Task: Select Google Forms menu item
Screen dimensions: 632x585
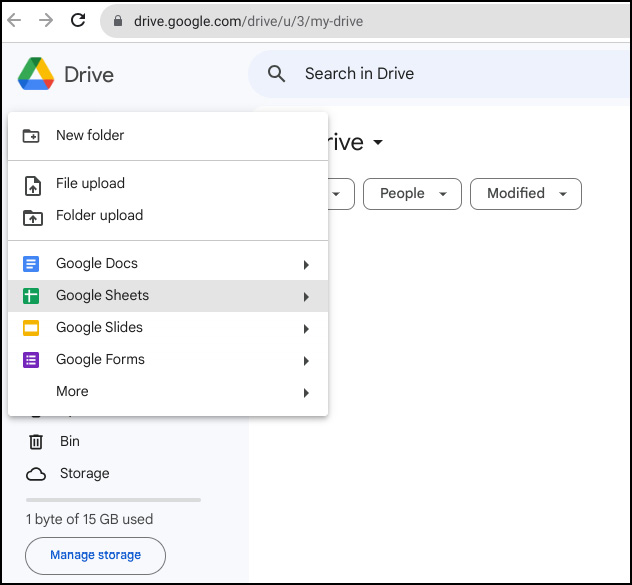Action: [168, 360]
